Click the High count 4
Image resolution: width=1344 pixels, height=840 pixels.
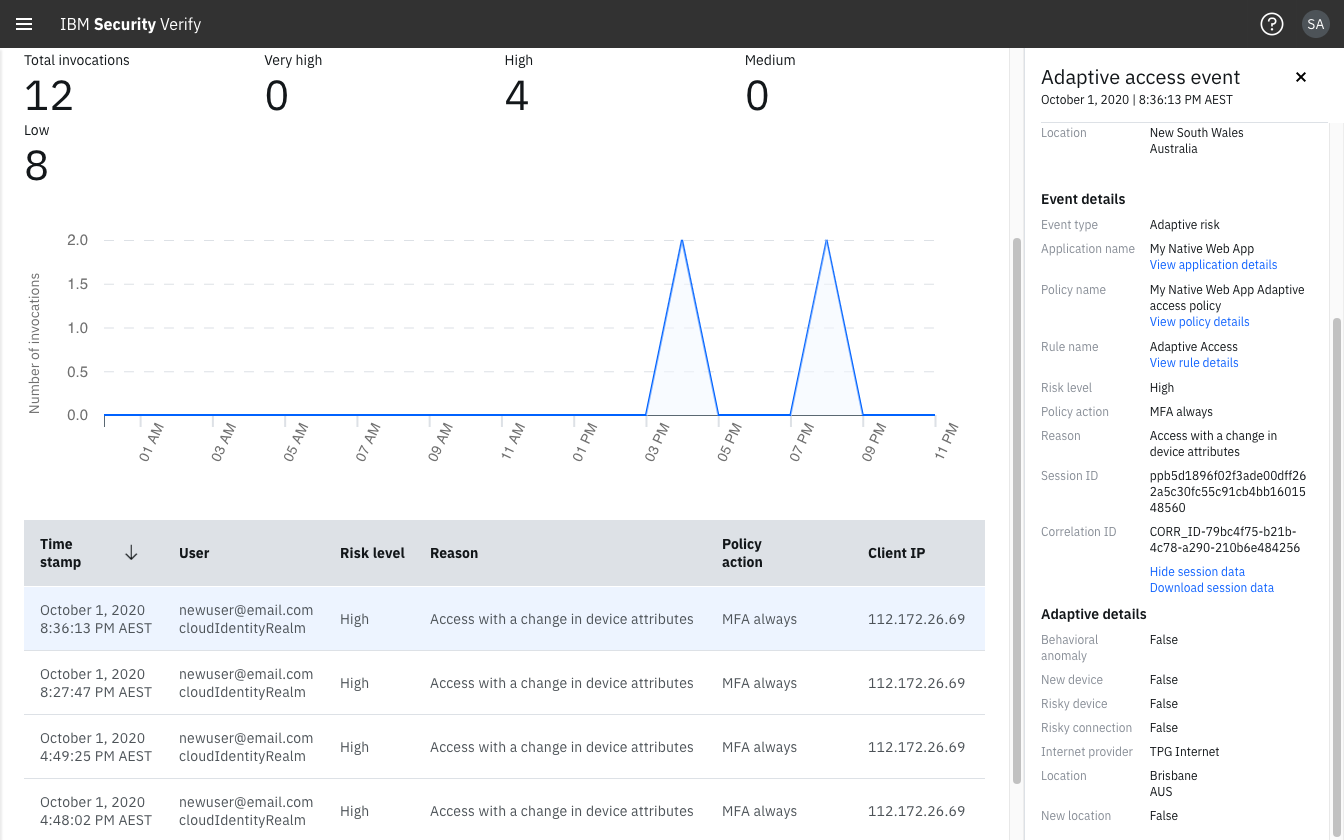coord(517,96)
